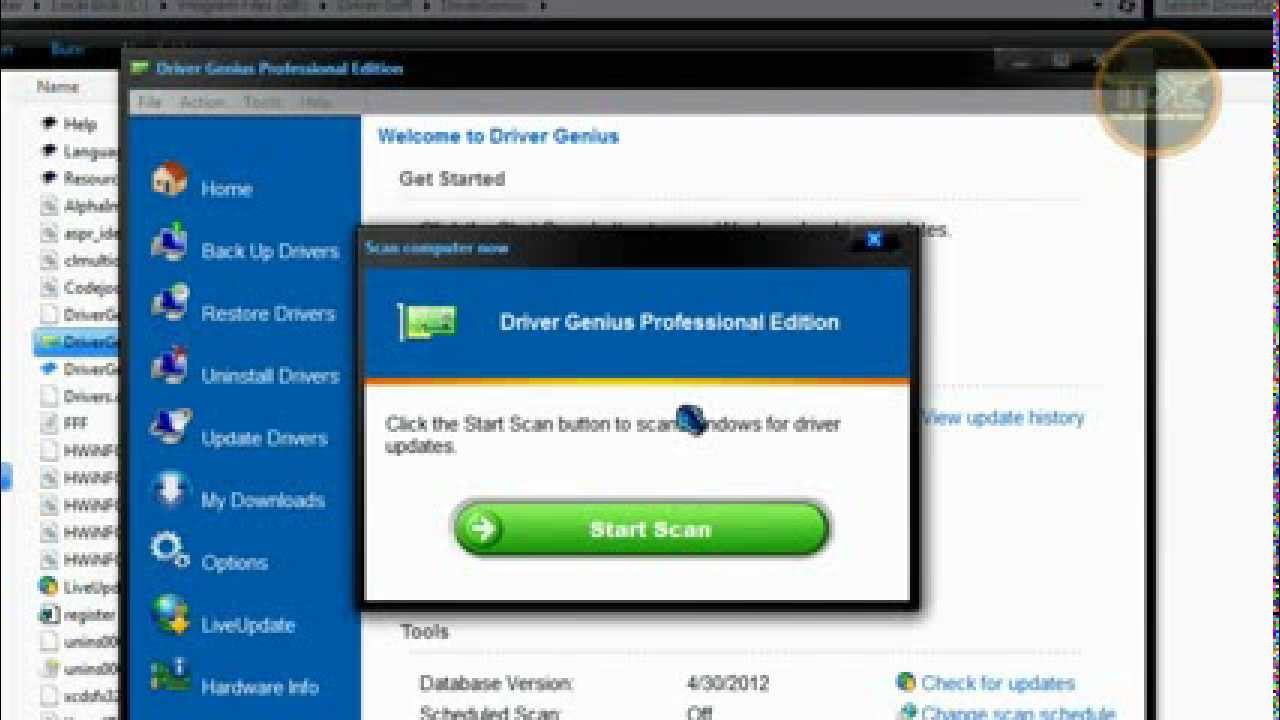Click green arrow on Start Scan button

point(483,528)
